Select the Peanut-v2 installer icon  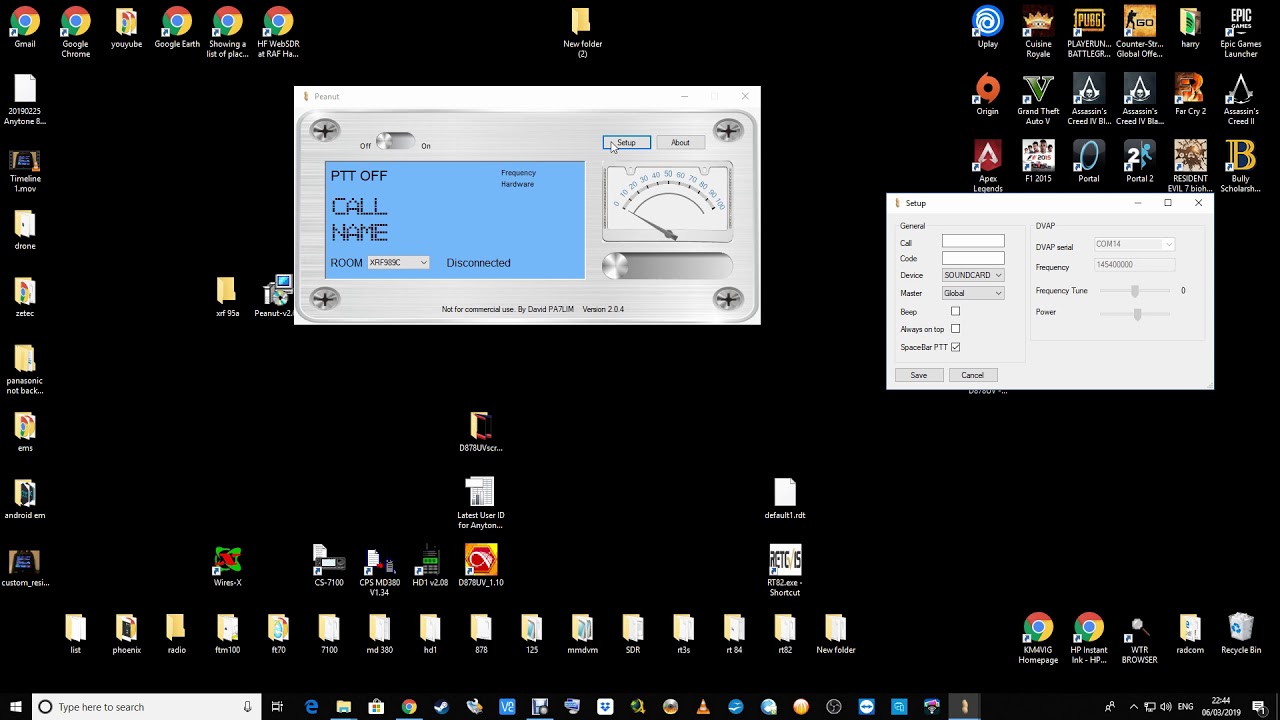(275, 296)
